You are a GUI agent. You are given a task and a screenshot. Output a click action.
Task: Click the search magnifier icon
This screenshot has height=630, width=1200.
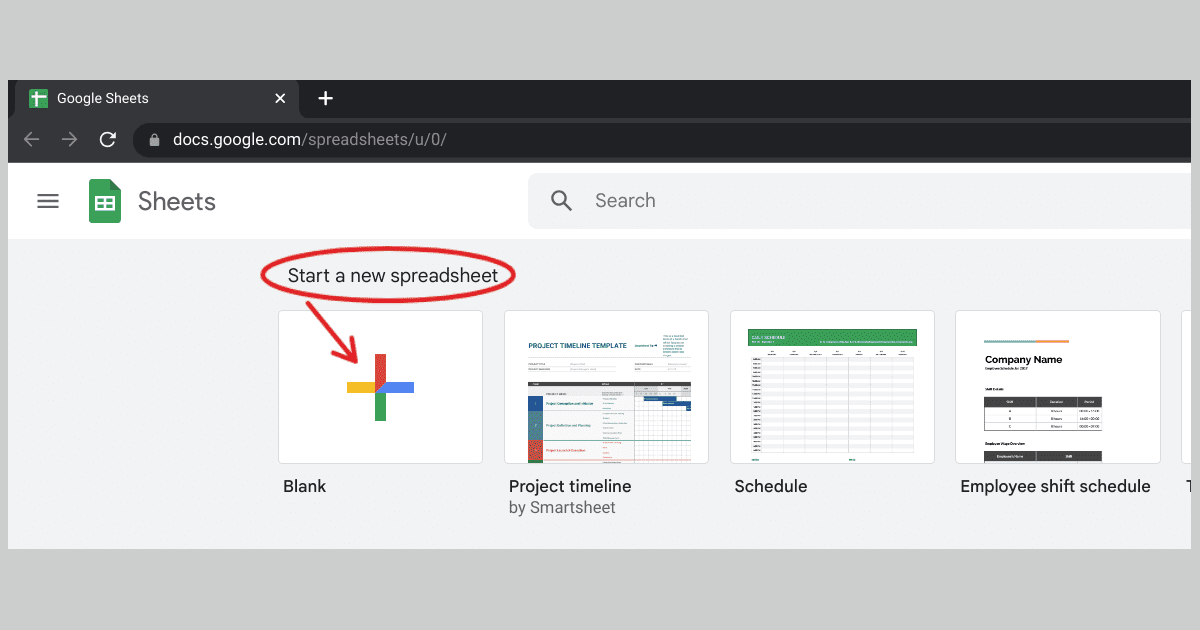pyautogui.click(x=562, y=201)
